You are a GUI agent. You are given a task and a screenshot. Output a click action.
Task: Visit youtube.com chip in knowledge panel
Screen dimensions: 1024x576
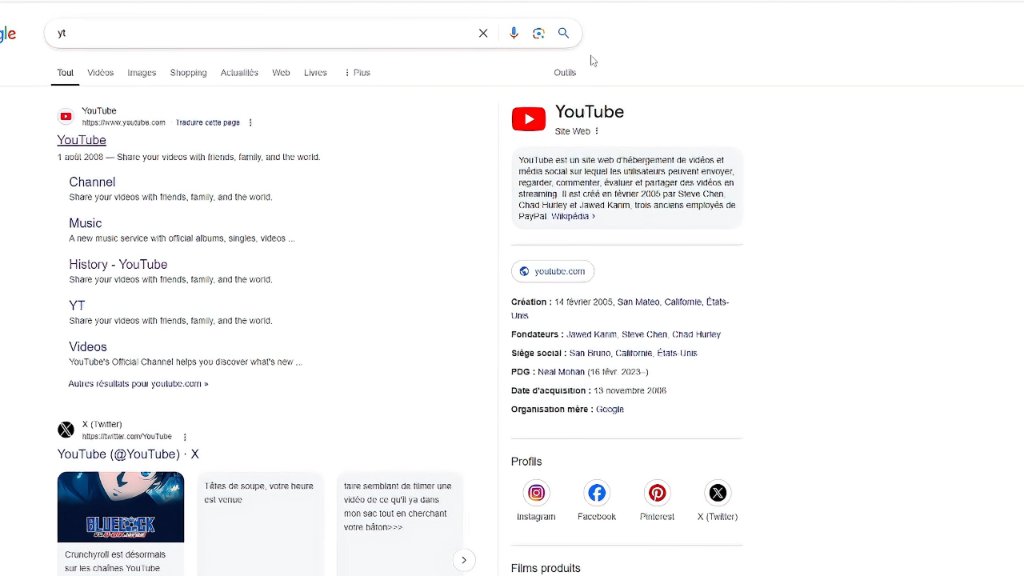(552, 271)
